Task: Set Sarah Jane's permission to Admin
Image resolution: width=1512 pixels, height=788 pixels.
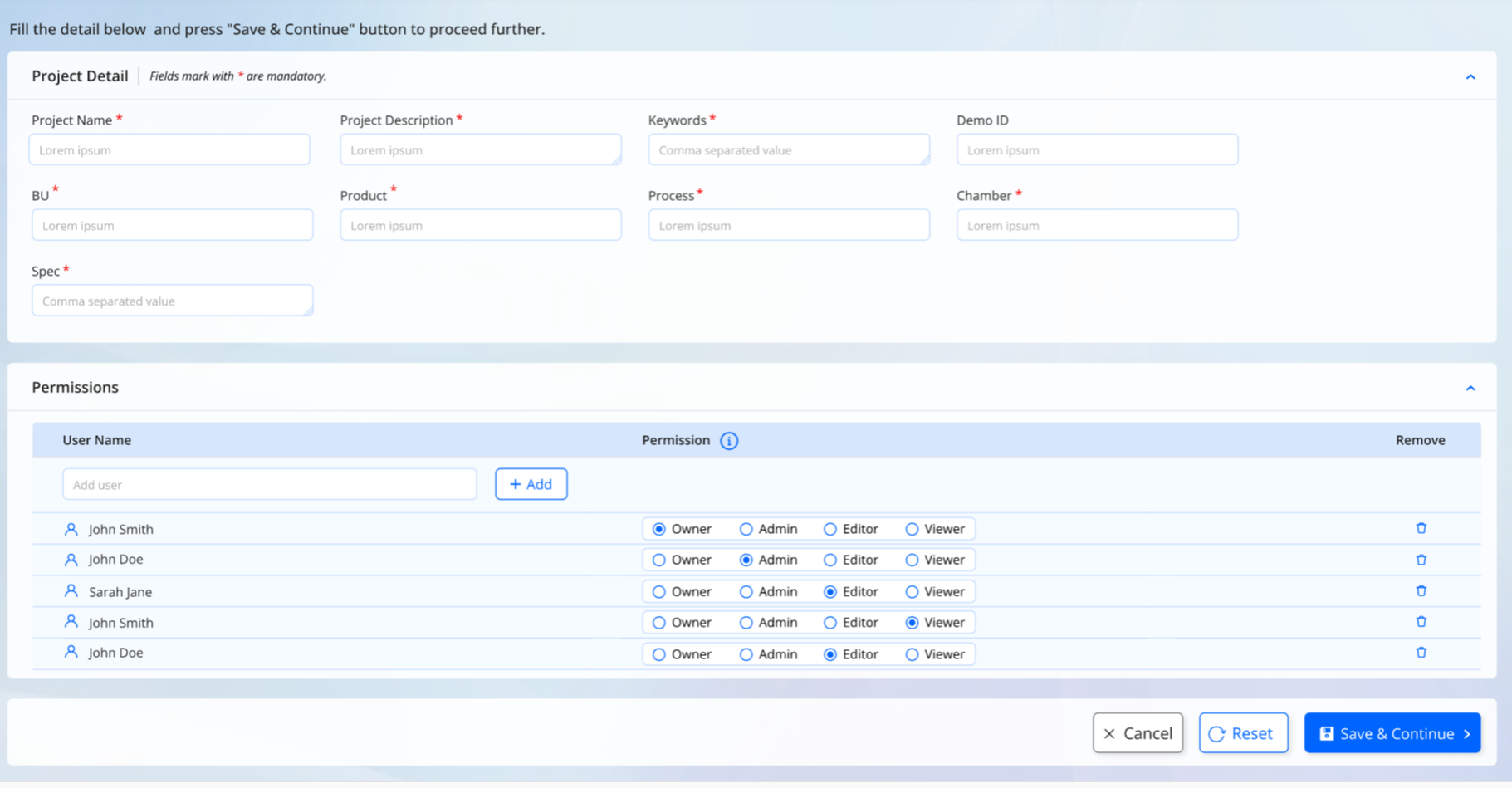Action: 746,592
